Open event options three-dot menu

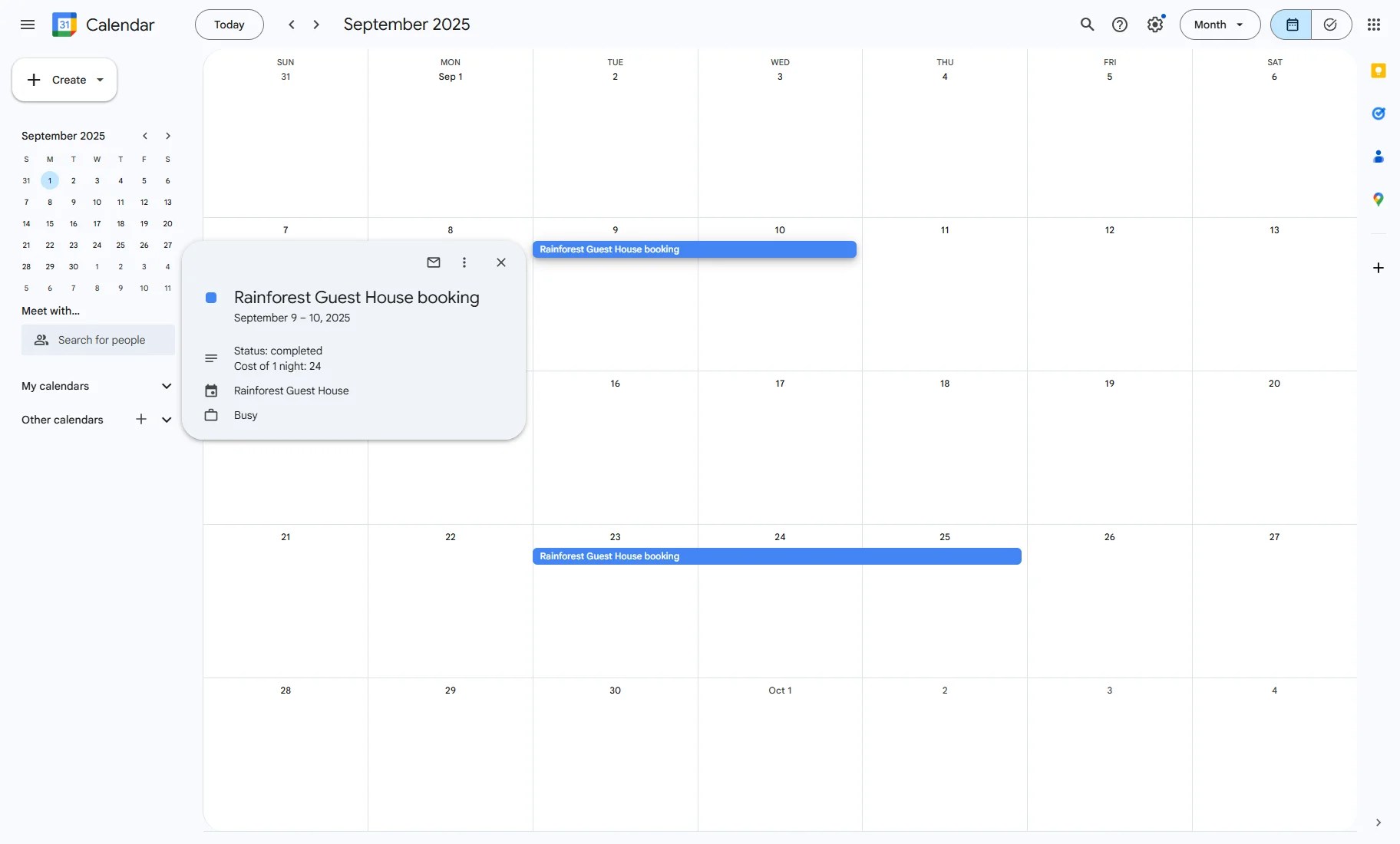[x=464, y=262]
